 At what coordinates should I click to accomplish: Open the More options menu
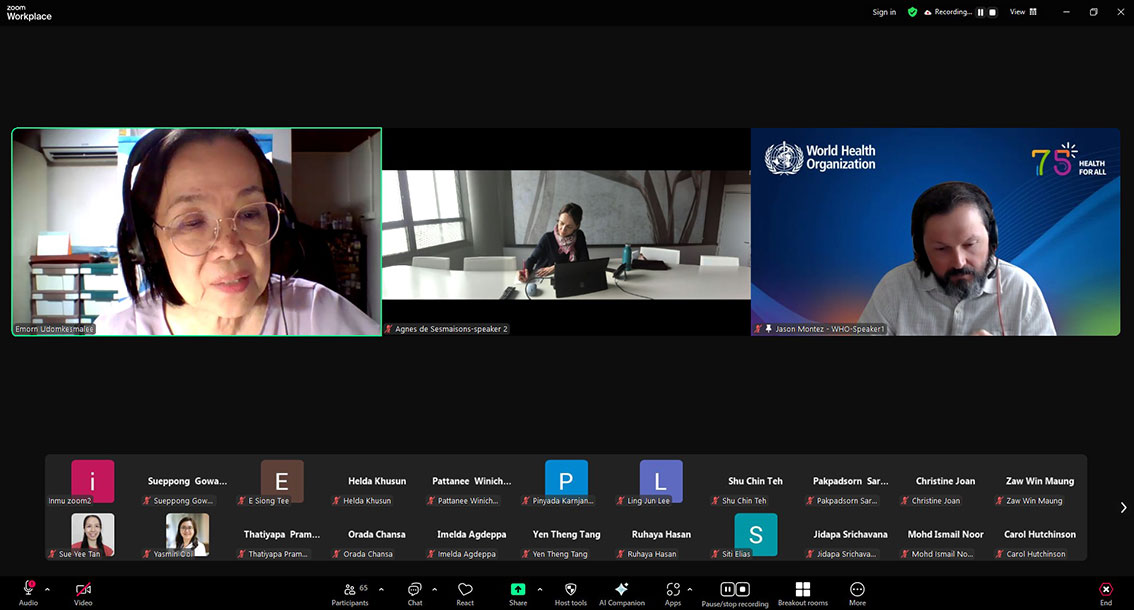click(x=857, y=592)
